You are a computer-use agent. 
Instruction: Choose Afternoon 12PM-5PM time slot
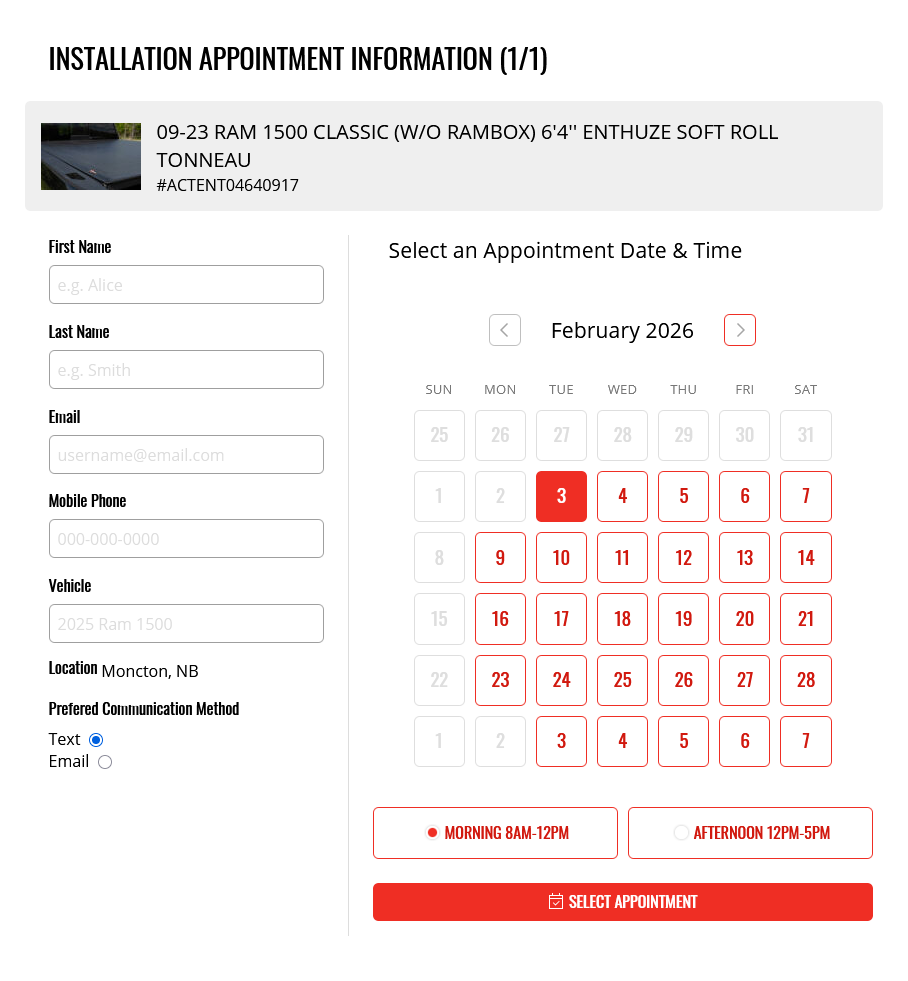click(750, 833)
